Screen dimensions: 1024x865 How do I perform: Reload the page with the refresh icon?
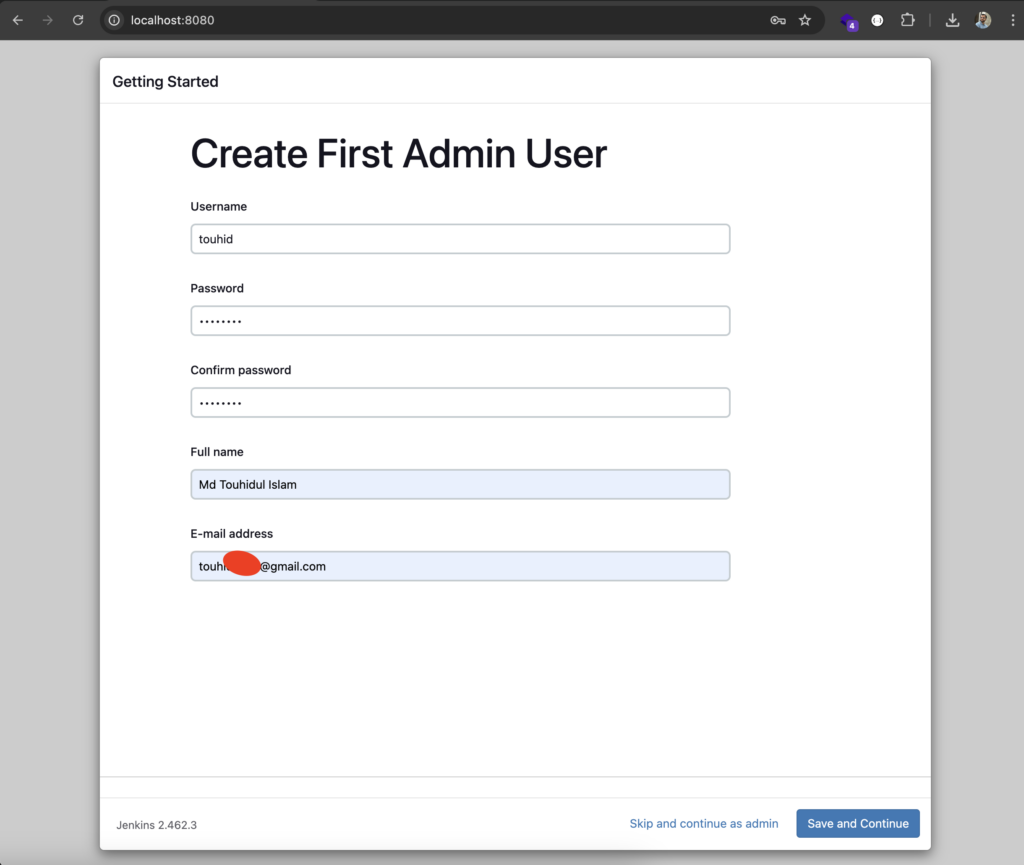point(78,20)
